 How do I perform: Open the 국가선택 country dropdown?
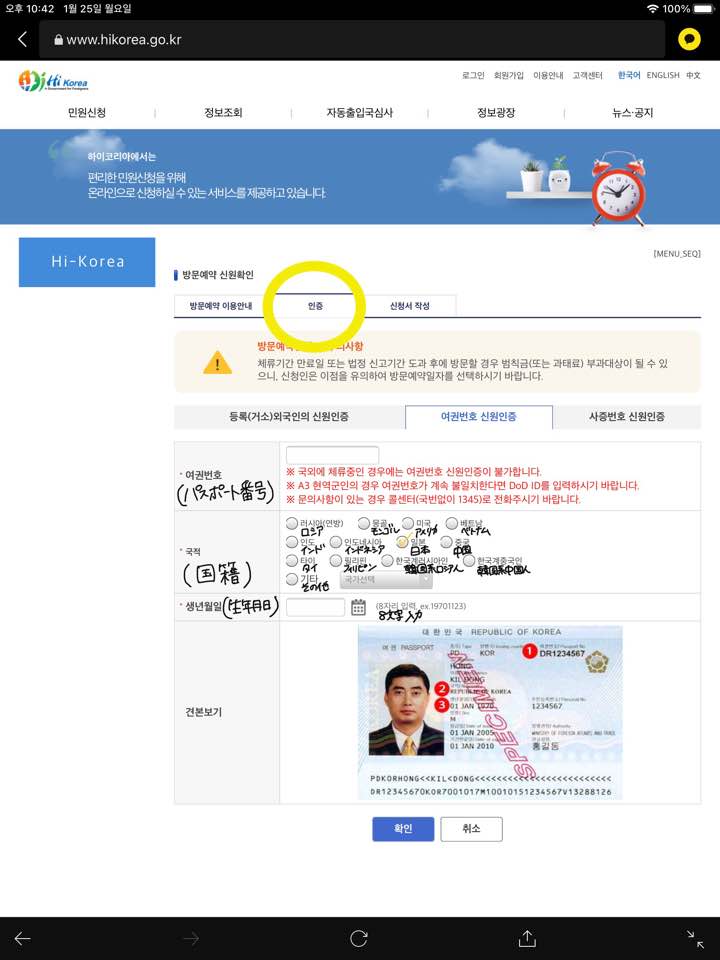[386, 579]
